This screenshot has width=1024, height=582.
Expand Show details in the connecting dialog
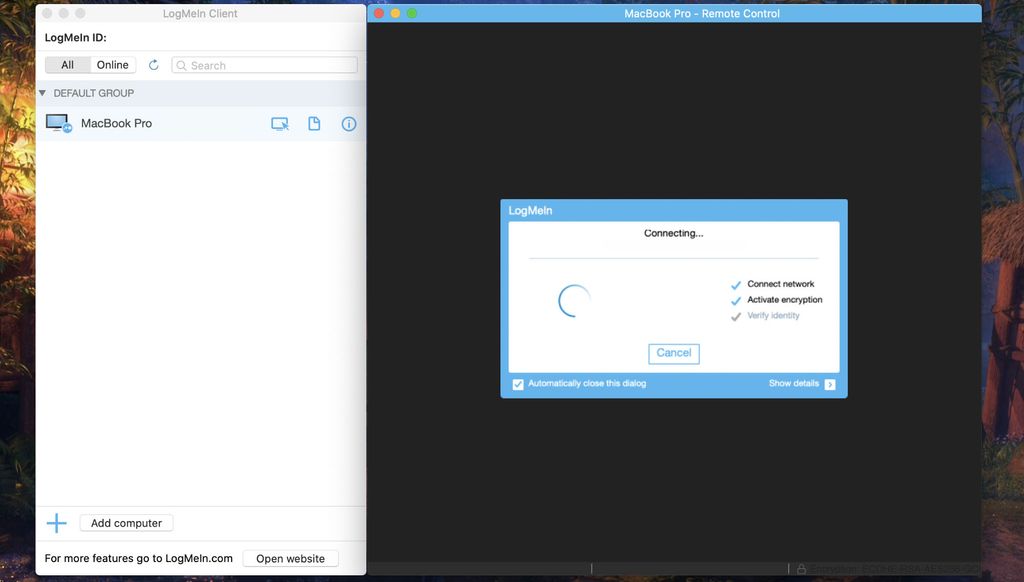pyautogui.click(x=795, y=383)
